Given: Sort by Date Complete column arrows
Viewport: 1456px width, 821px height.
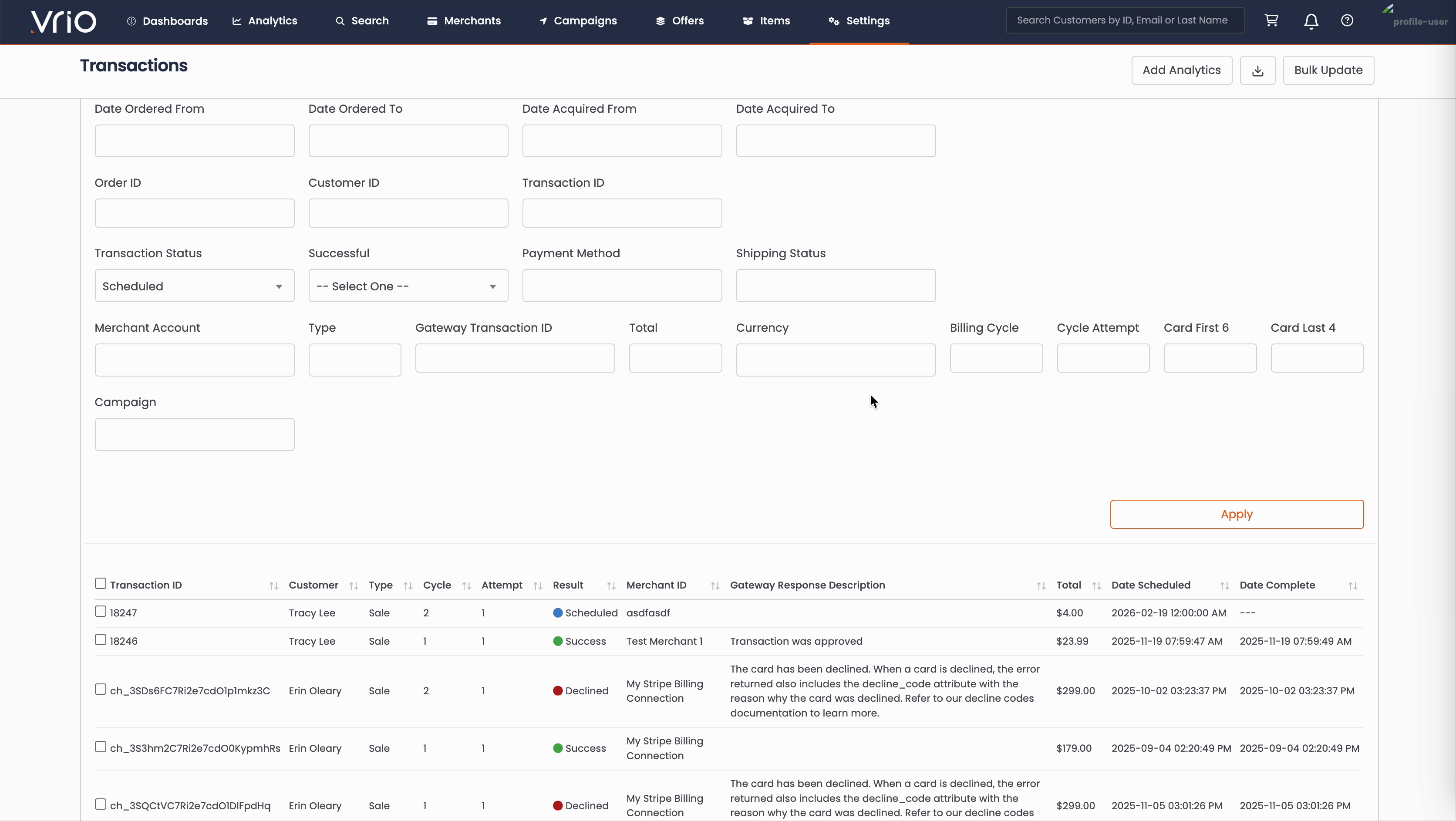Looking at the screenshot, I should click(x=1352, y=585).
